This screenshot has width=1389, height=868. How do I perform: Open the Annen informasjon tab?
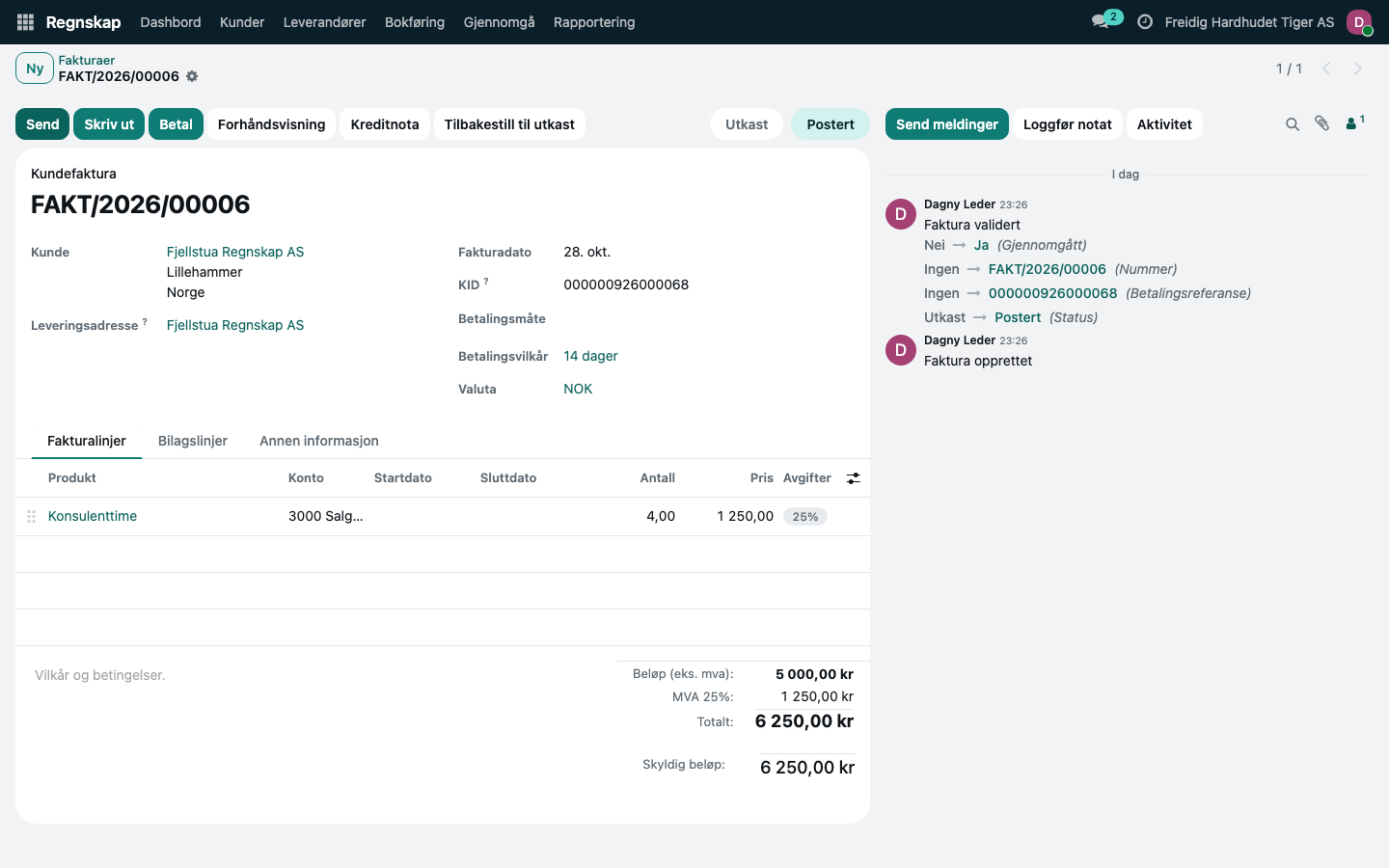[319, 441]
